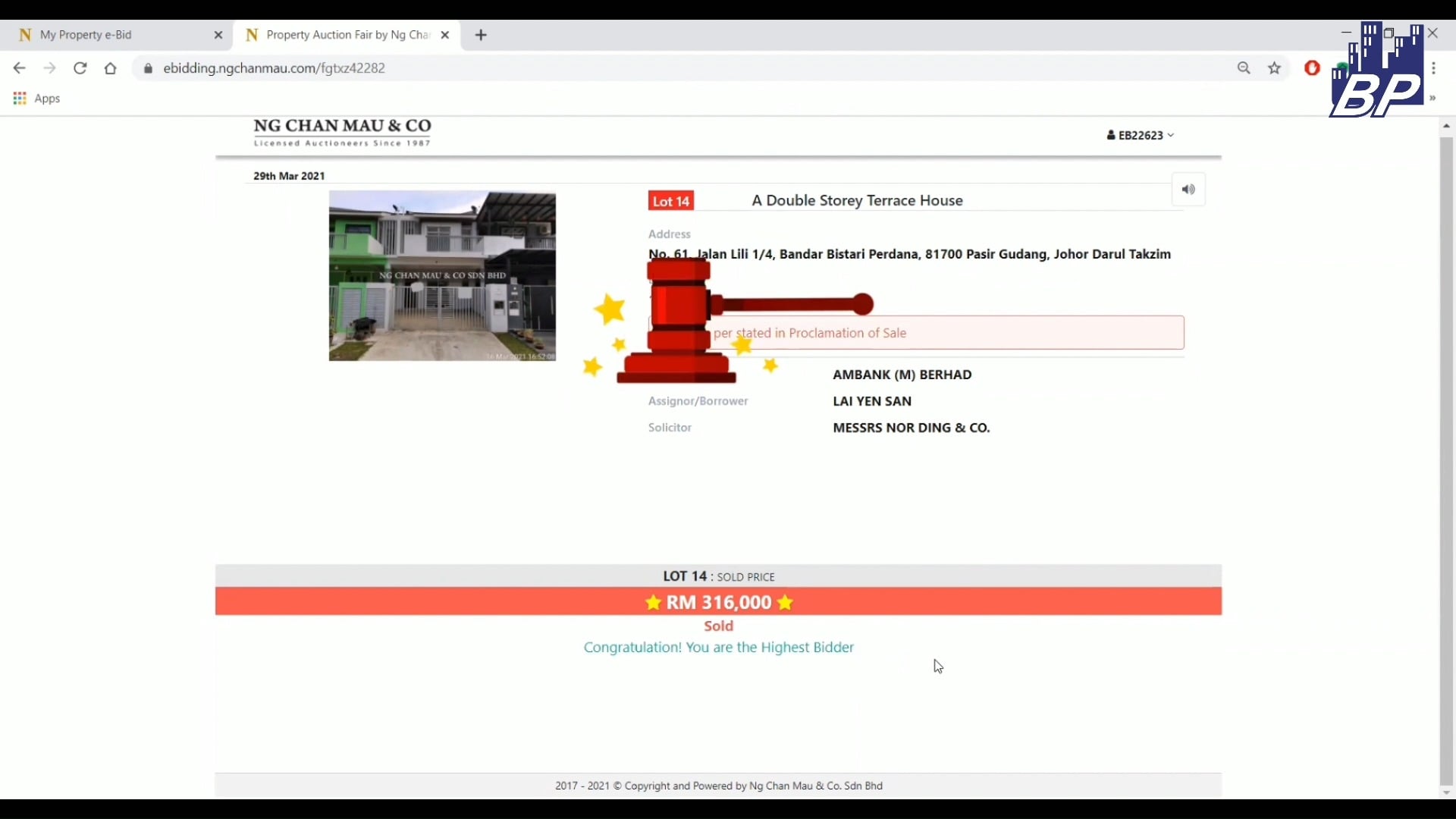
Task: Click the borrower name LAI YEN SAN
Action: (x=872, y=401)
